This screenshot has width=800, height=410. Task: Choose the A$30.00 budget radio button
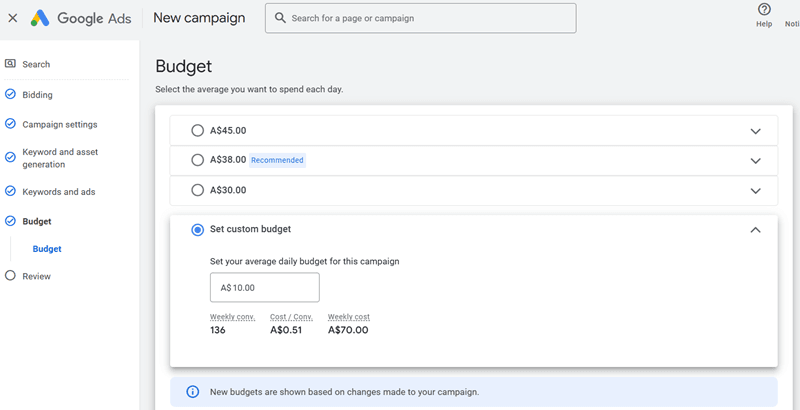197,190
